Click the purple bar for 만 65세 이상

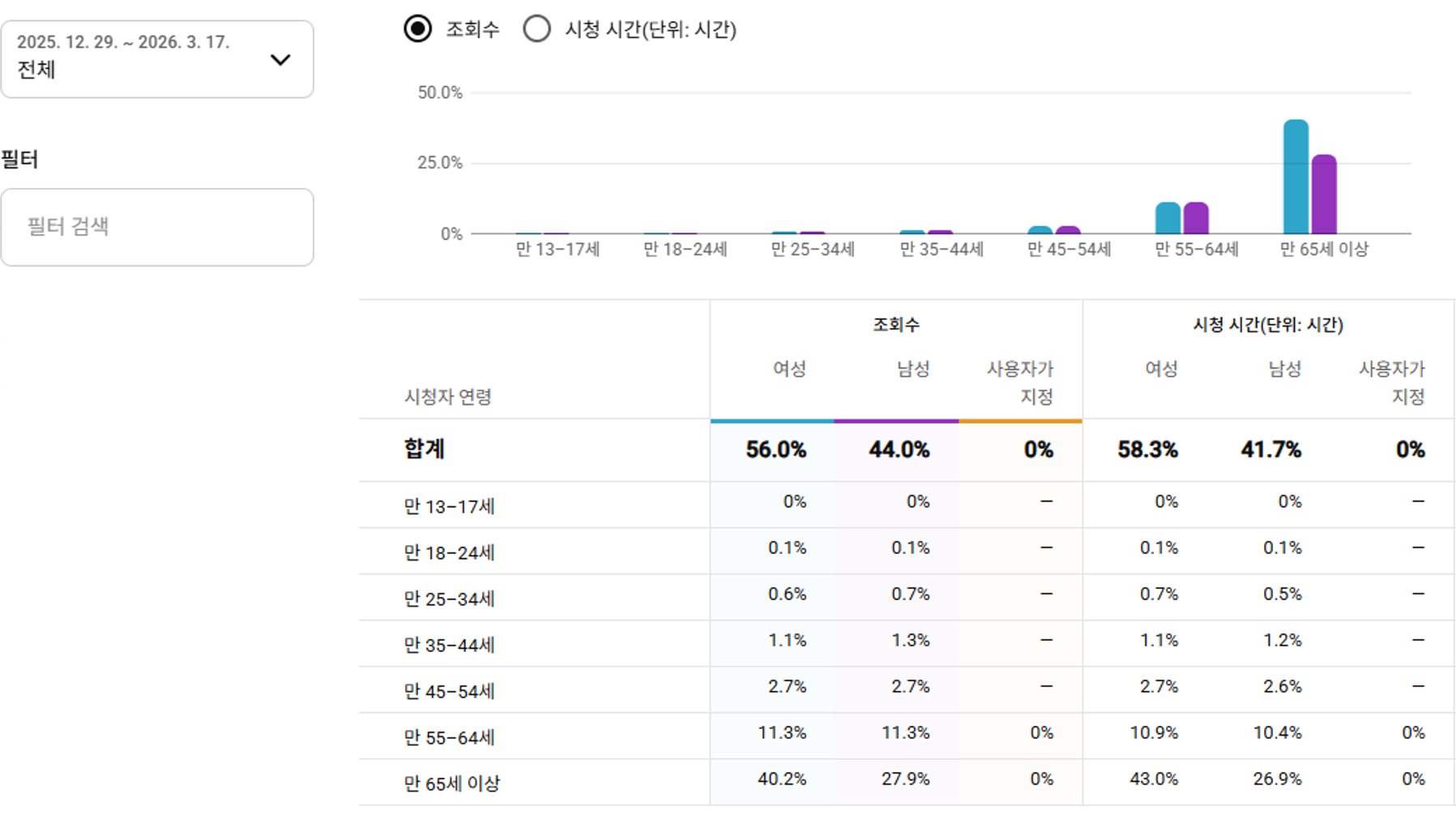[1324, 194]
